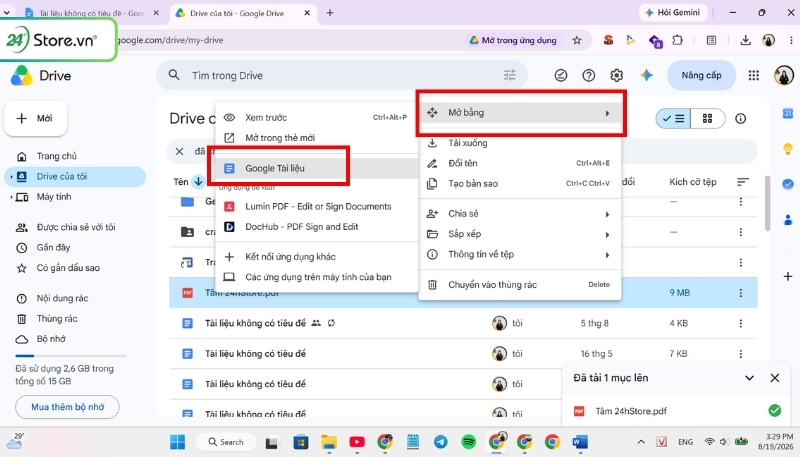Expand the Sắp xếp submenu
The image size is (800, 457).
[520, 234]
